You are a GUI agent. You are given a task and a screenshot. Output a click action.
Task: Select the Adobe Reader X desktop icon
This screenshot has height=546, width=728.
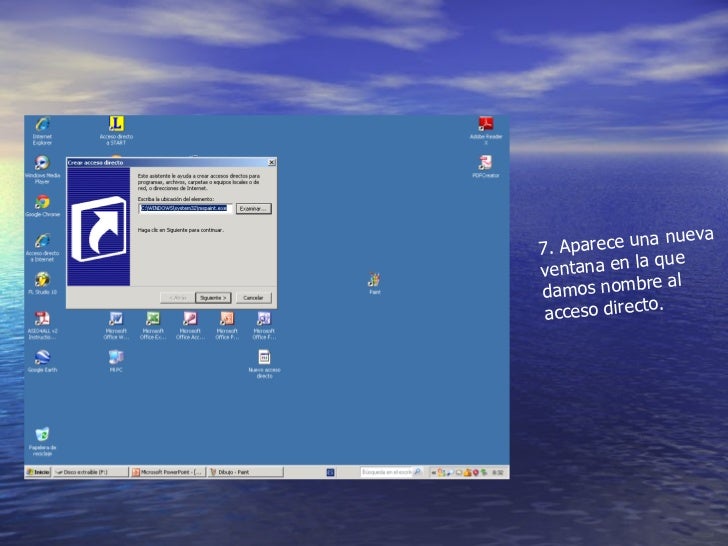coord(486,124)
